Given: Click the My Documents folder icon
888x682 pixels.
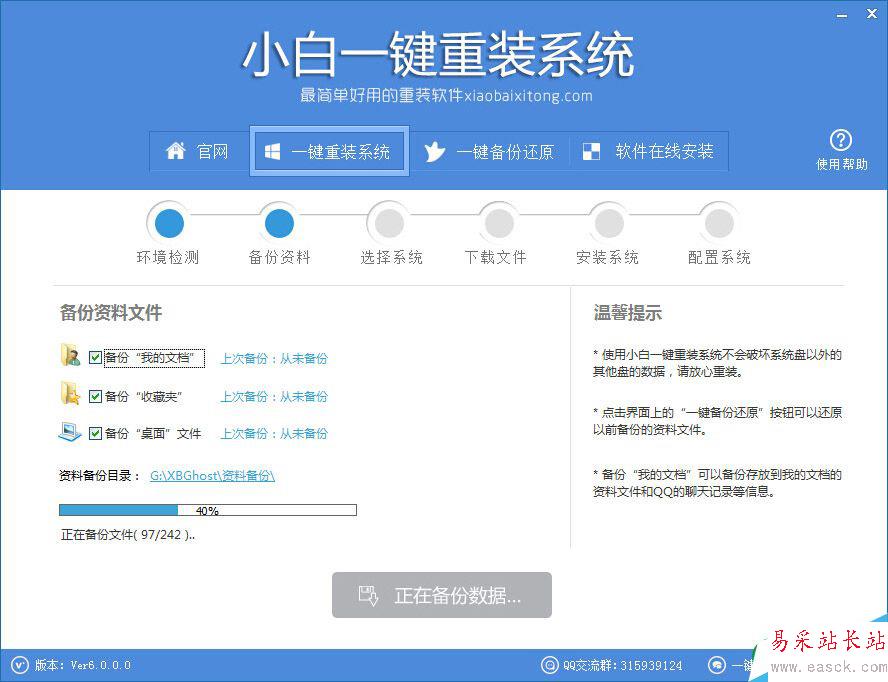Looking at the screenshot, I should tap(70, 355).
